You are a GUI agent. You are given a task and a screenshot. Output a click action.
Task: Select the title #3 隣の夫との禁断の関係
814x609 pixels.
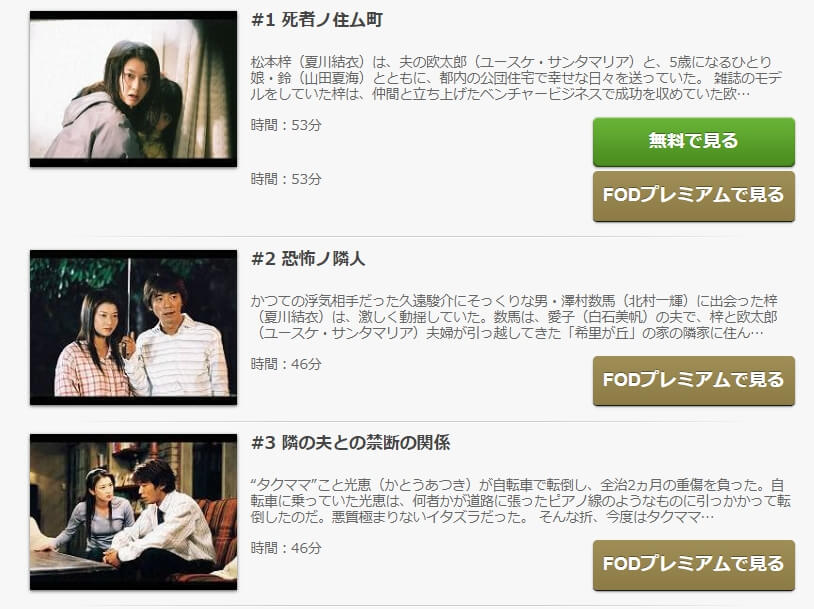[350, 443]
